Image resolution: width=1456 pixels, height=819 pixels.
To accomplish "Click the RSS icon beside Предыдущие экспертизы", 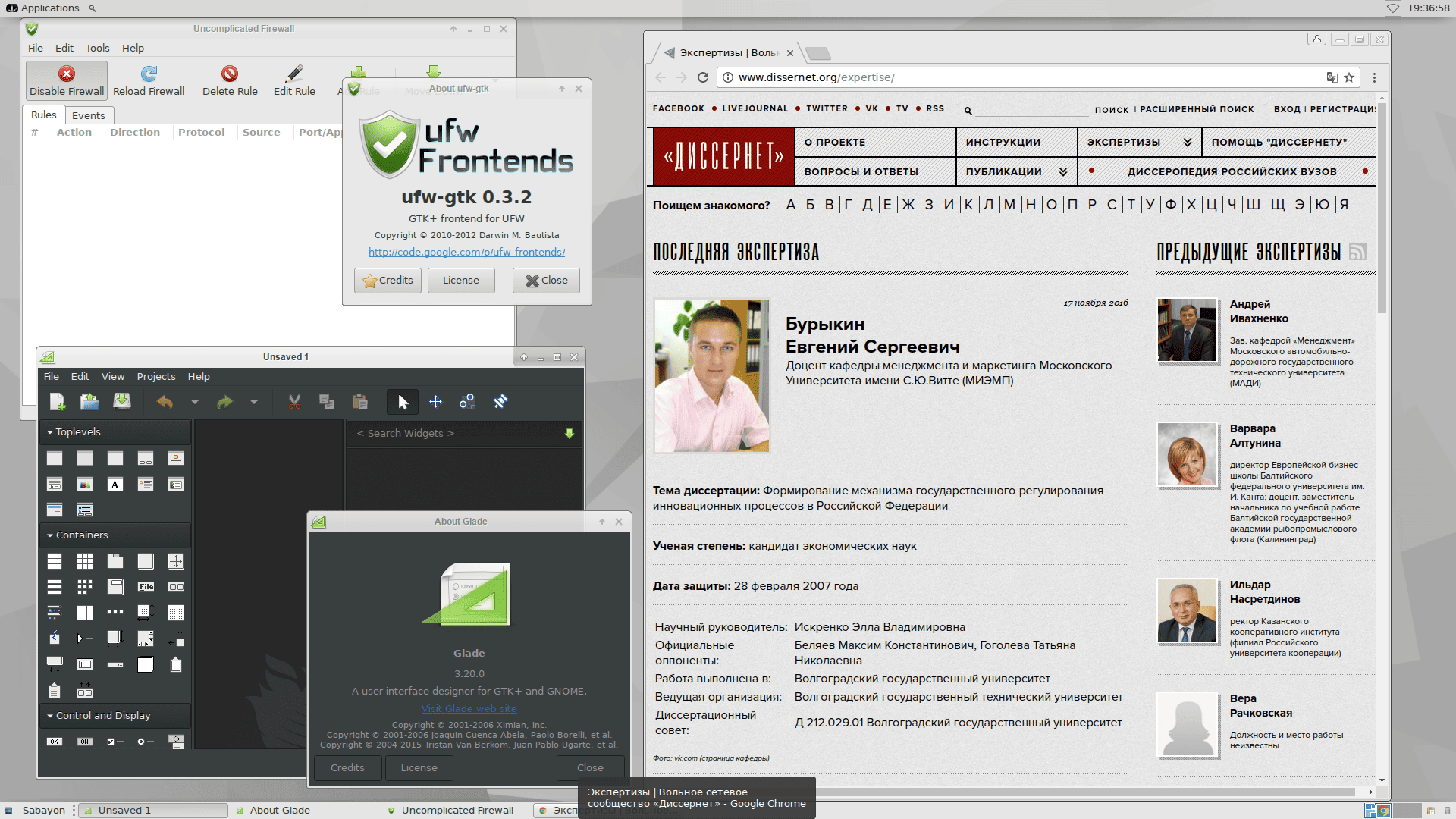I will [1357, 252].
